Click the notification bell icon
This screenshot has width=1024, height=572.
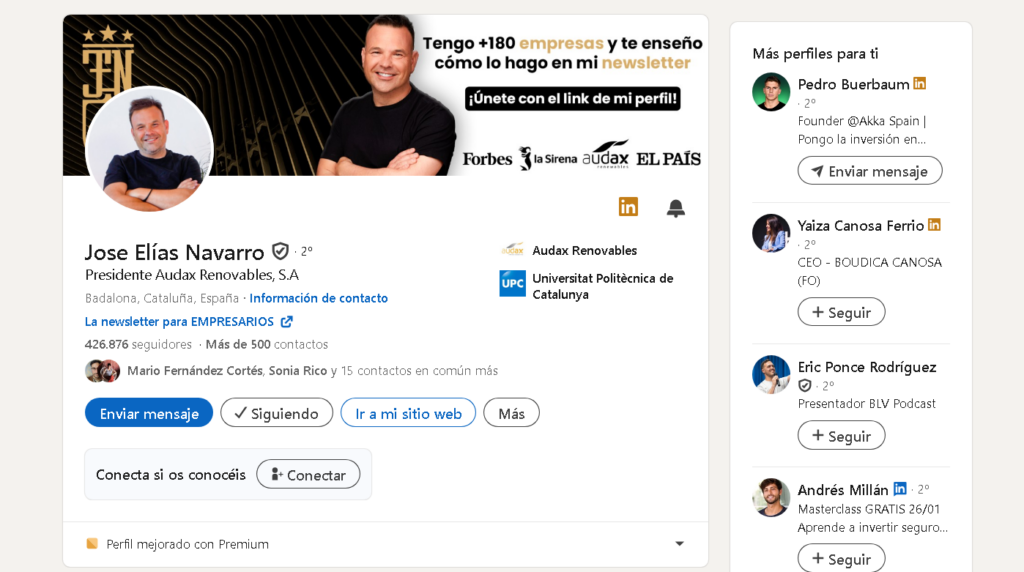coord(676,208)
